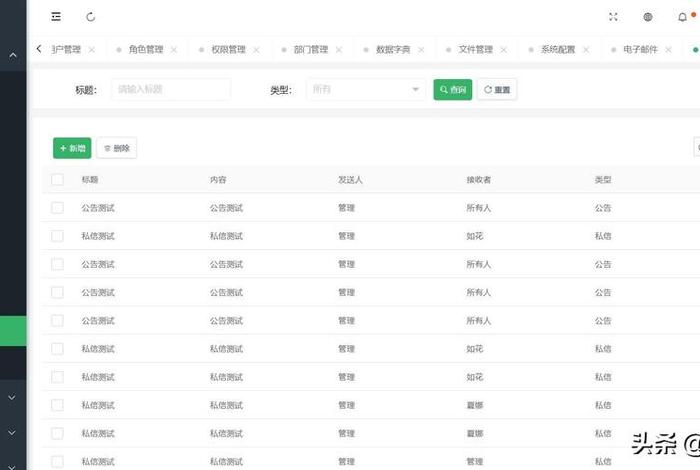Screen dimensions: 700x470
Task: Expand the second collapsed sidebar group chevron
Action: click(12, 432)
